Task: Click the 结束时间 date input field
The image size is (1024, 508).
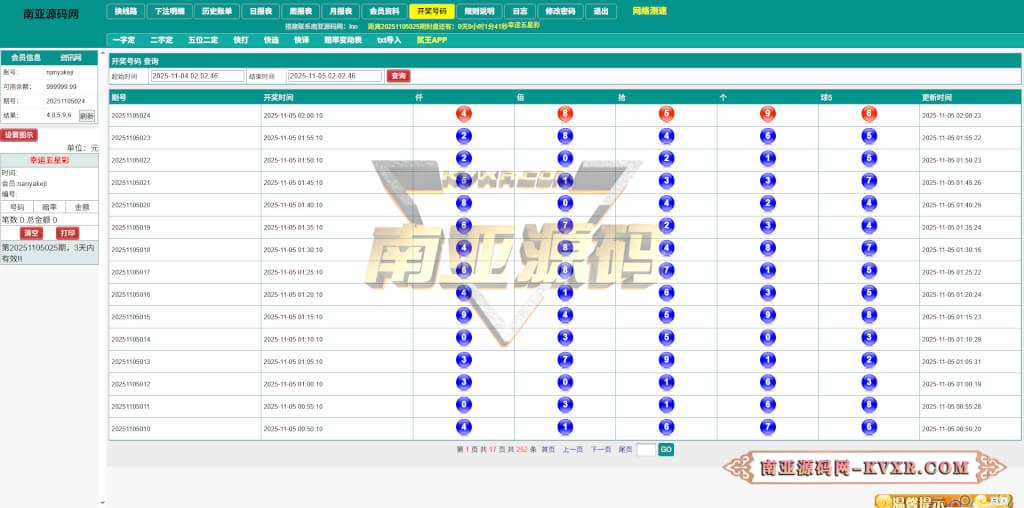Action: 334,76
